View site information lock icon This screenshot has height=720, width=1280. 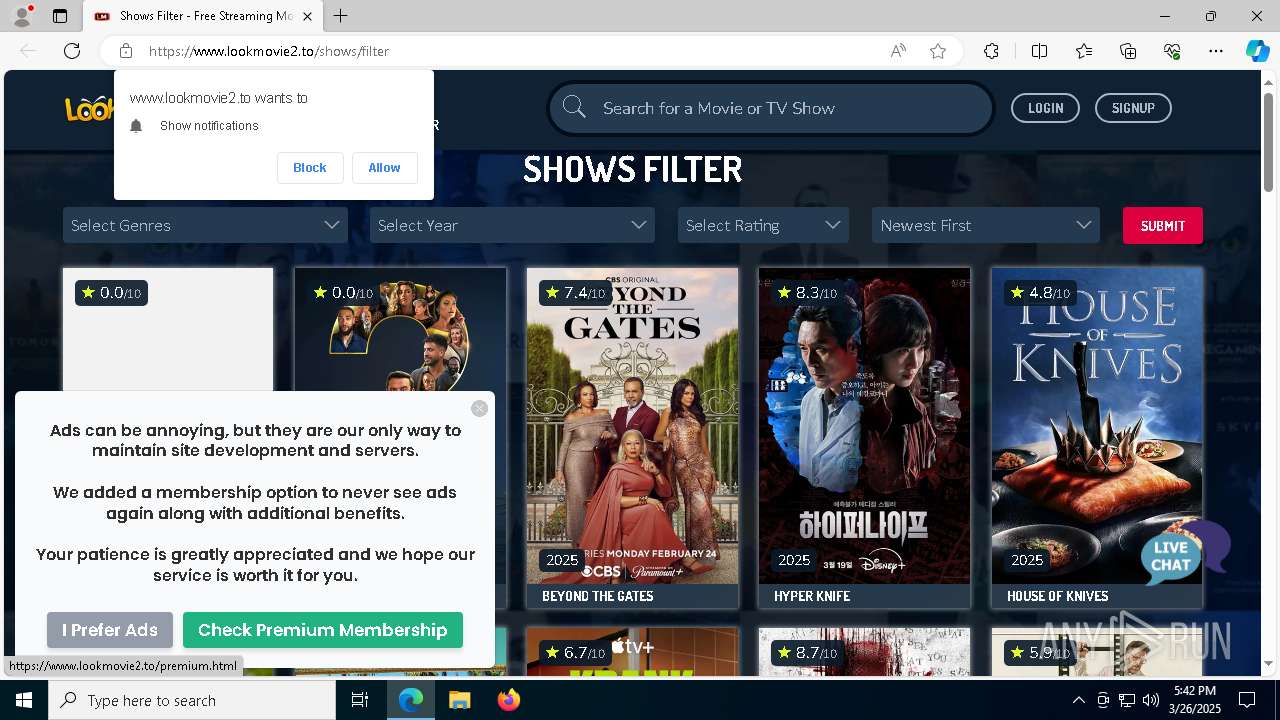click(x=126, y=51)
